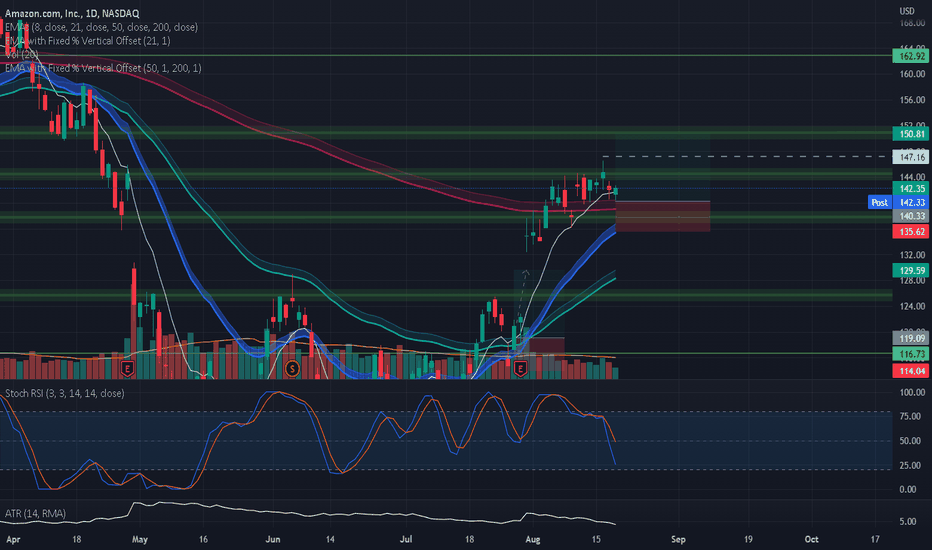Viewport: 932px width, 550px height.
Task: Click the 147.16 dashed line price label
Action: click(x=912, y=157)
